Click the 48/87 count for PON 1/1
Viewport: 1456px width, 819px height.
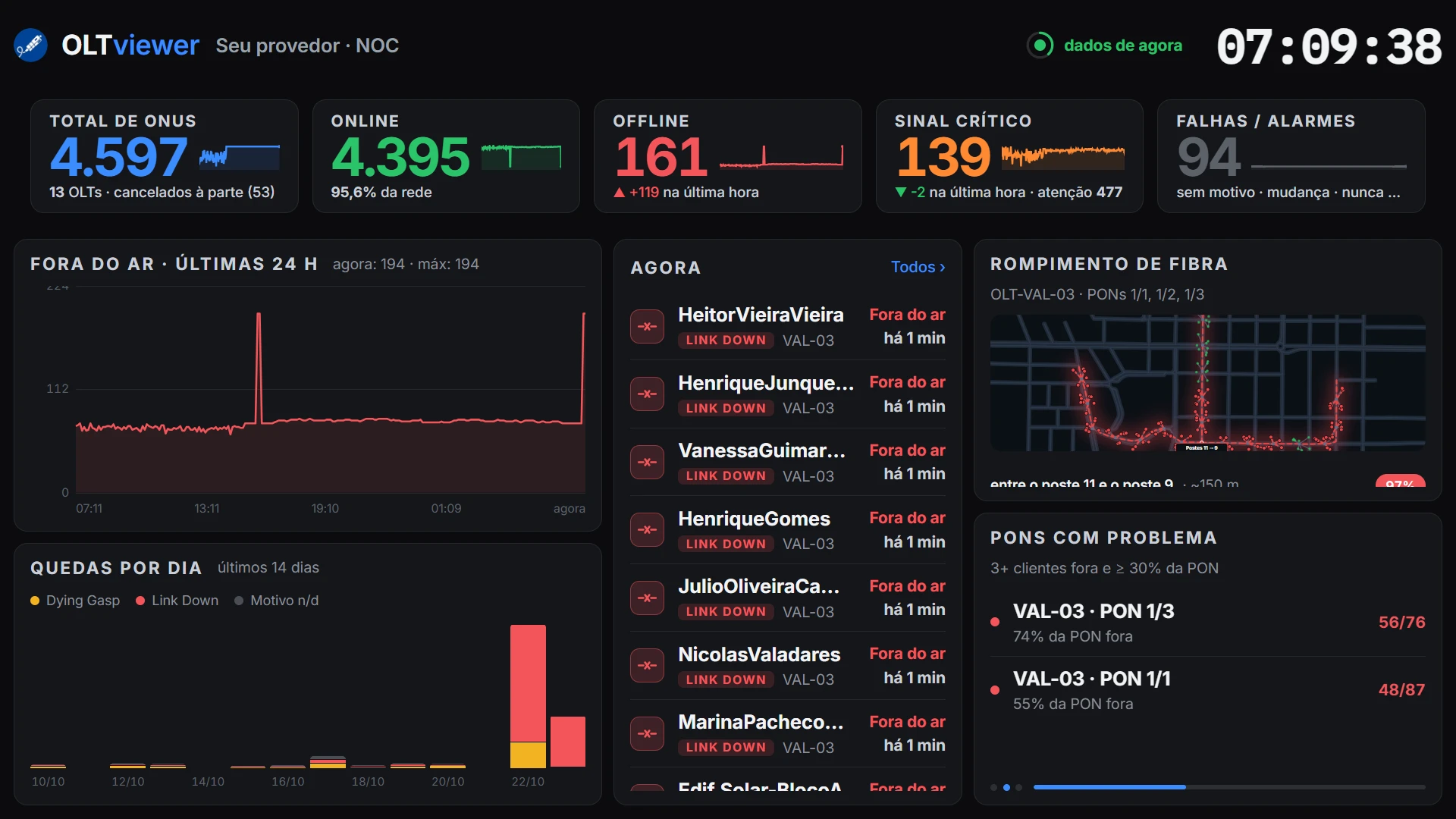pyautogui.click(x=1401, y=690)
